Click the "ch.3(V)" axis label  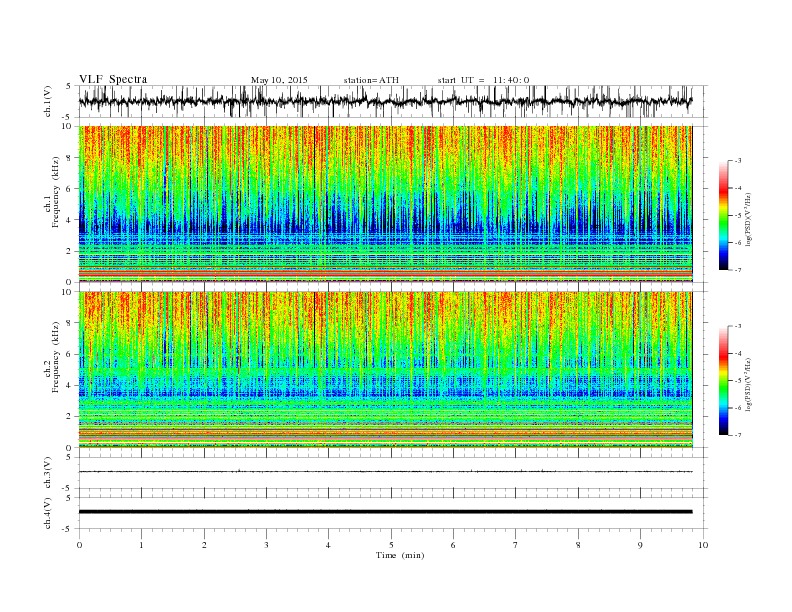48,473
